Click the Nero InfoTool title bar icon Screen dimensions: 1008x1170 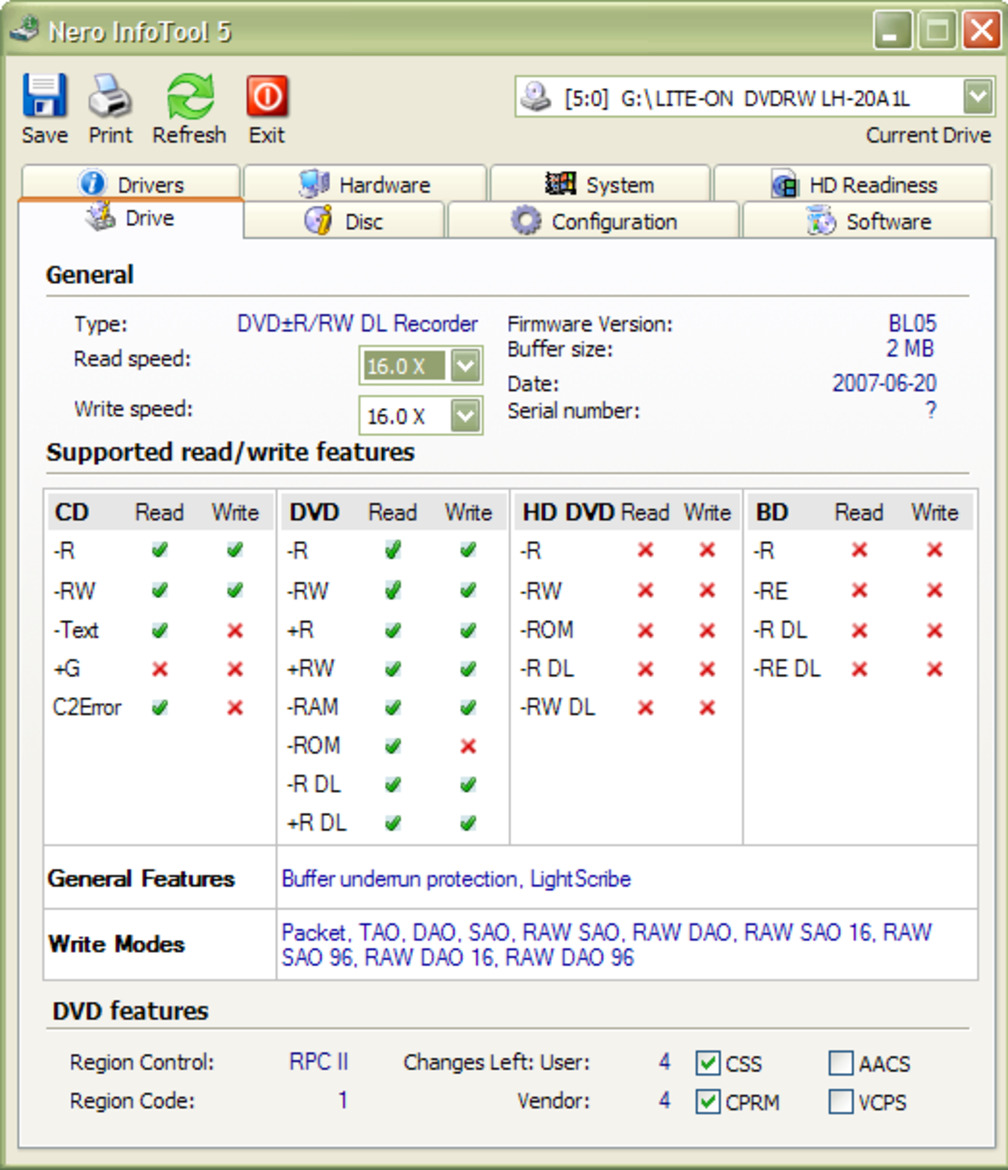25,30
